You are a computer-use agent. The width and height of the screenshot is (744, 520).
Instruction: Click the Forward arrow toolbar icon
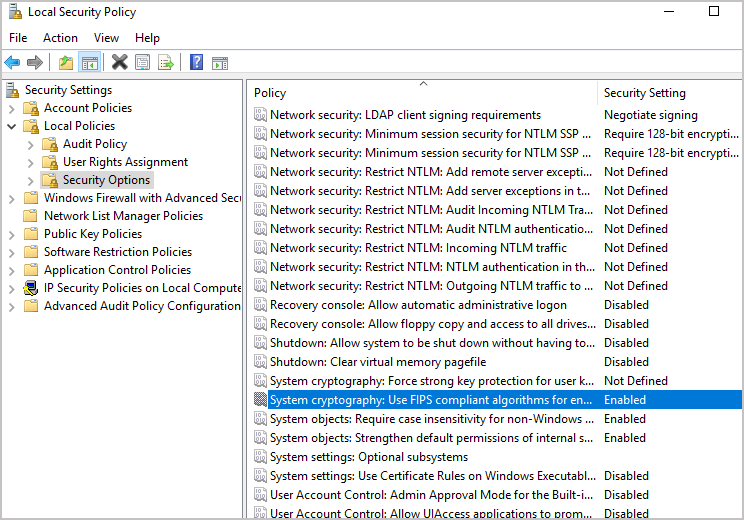tap(35, 62)
